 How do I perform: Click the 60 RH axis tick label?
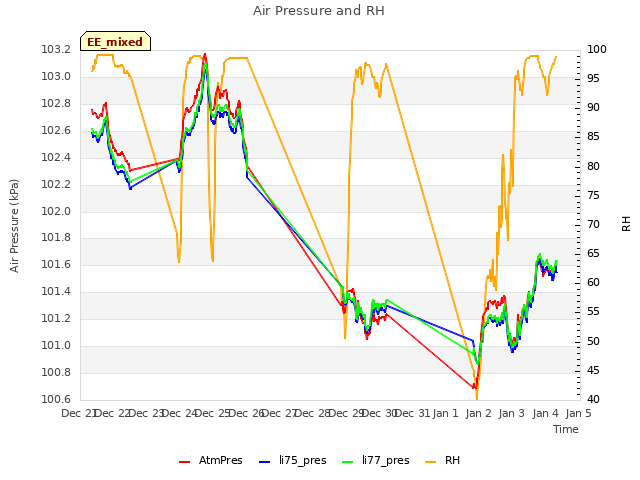click(x=593, y=282)
